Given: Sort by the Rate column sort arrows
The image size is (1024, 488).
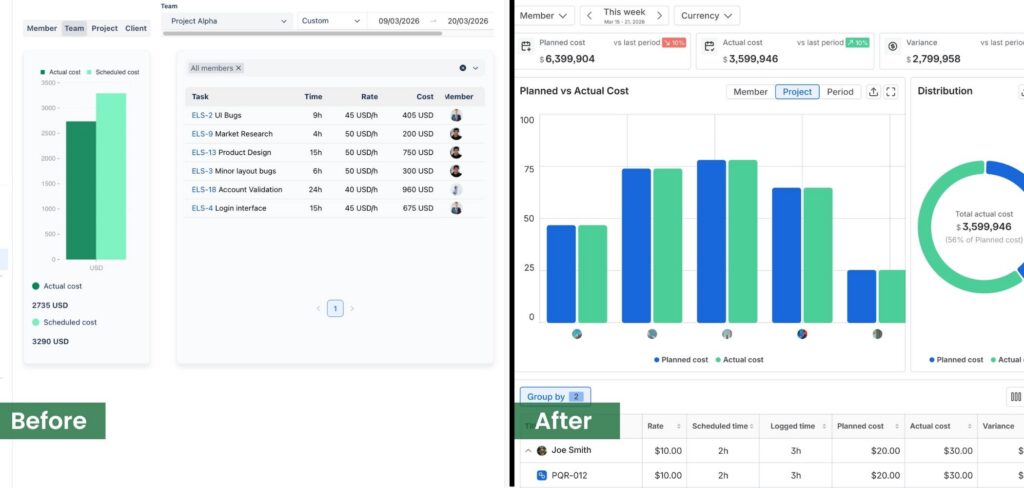Looking at the screenshot, I should tap(679, 427).
